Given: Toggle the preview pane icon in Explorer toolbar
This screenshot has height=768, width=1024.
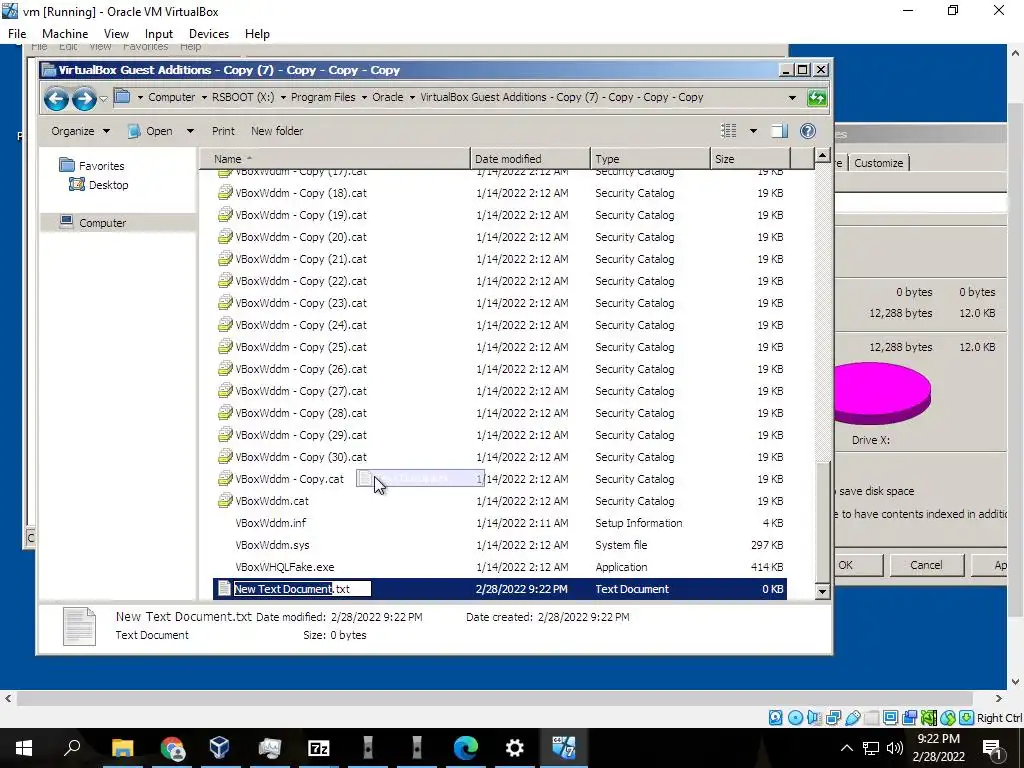Looking at the screenshot, I should (x=779, y=131).
